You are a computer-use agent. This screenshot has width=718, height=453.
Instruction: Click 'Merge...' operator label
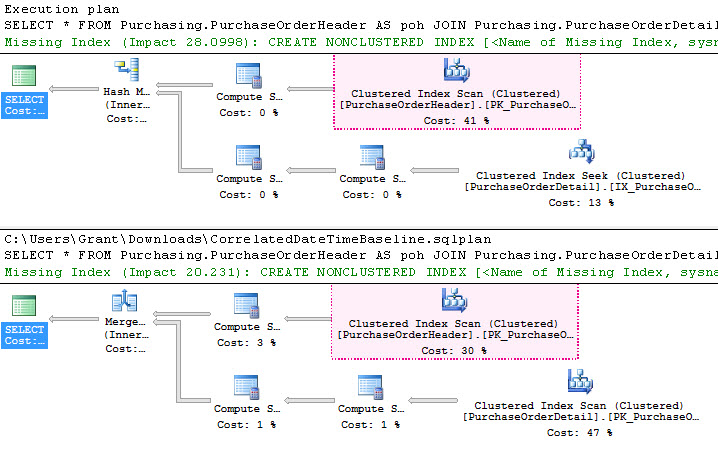click(125, 322)
